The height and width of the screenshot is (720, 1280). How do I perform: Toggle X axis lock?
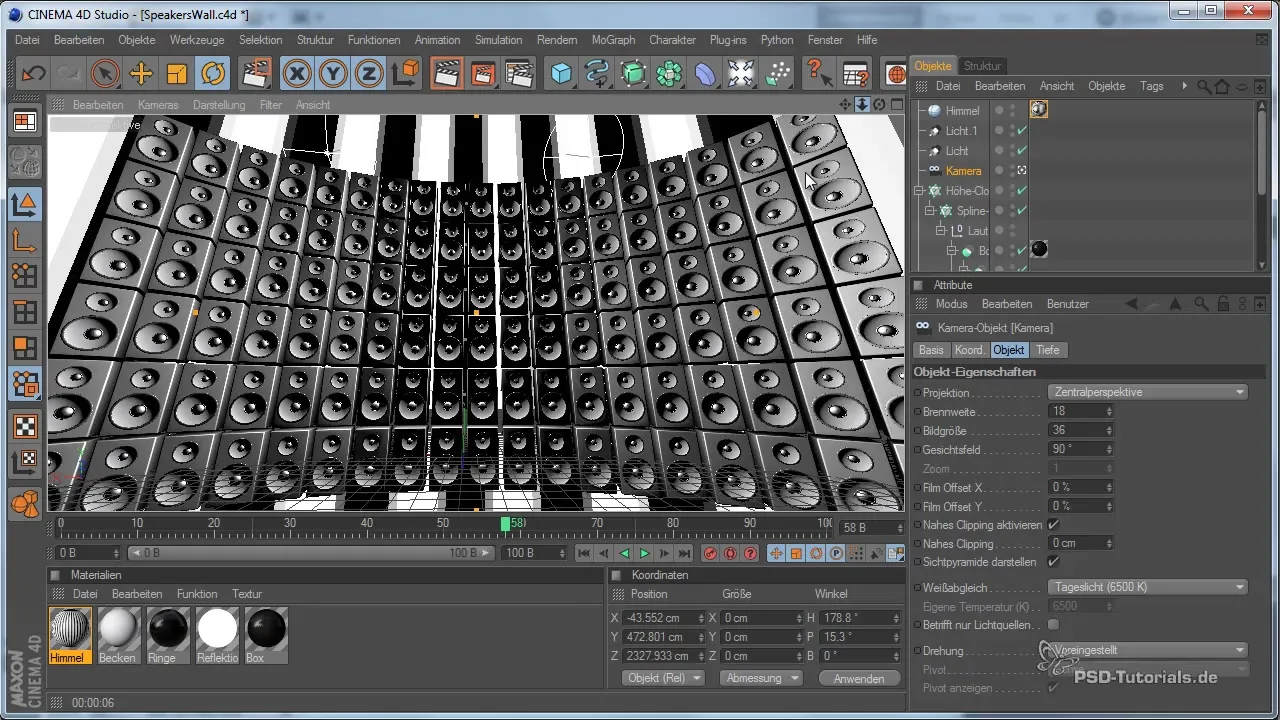pyautogui.click(x=297, y=74)
